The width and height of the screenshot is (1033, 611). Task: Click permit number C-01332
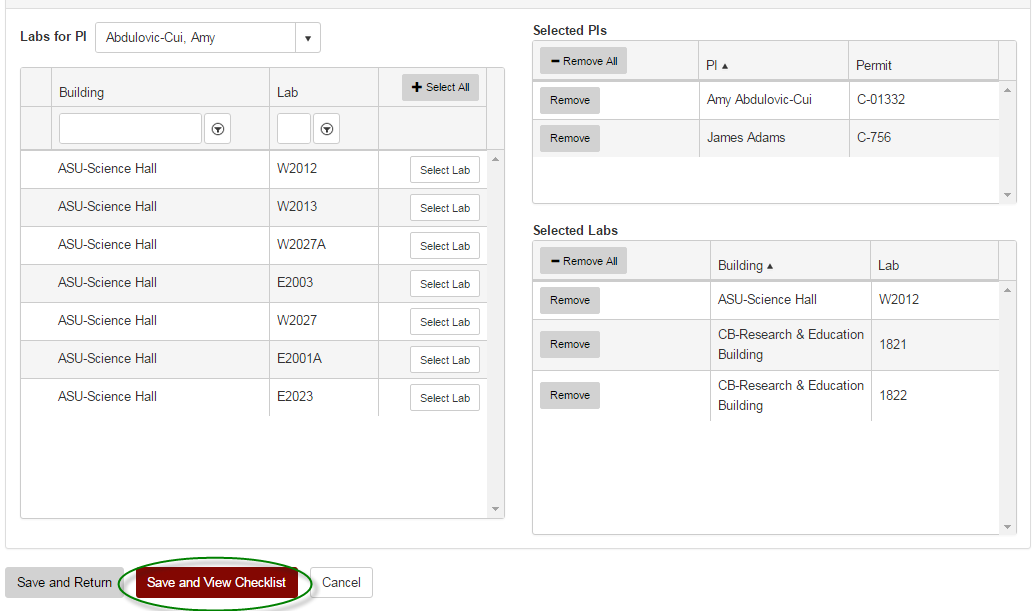click(881, 100)
